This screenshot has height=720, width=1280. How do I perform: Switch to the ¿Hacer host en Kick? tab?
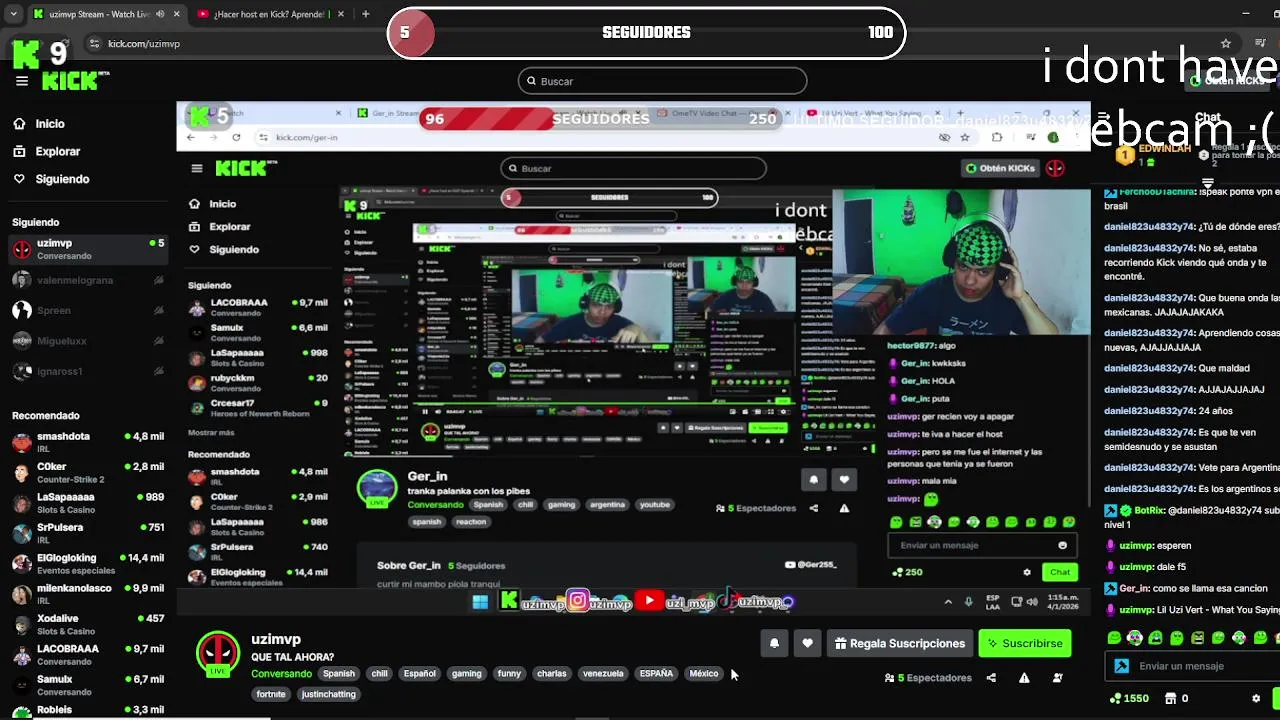pos(271,14)
